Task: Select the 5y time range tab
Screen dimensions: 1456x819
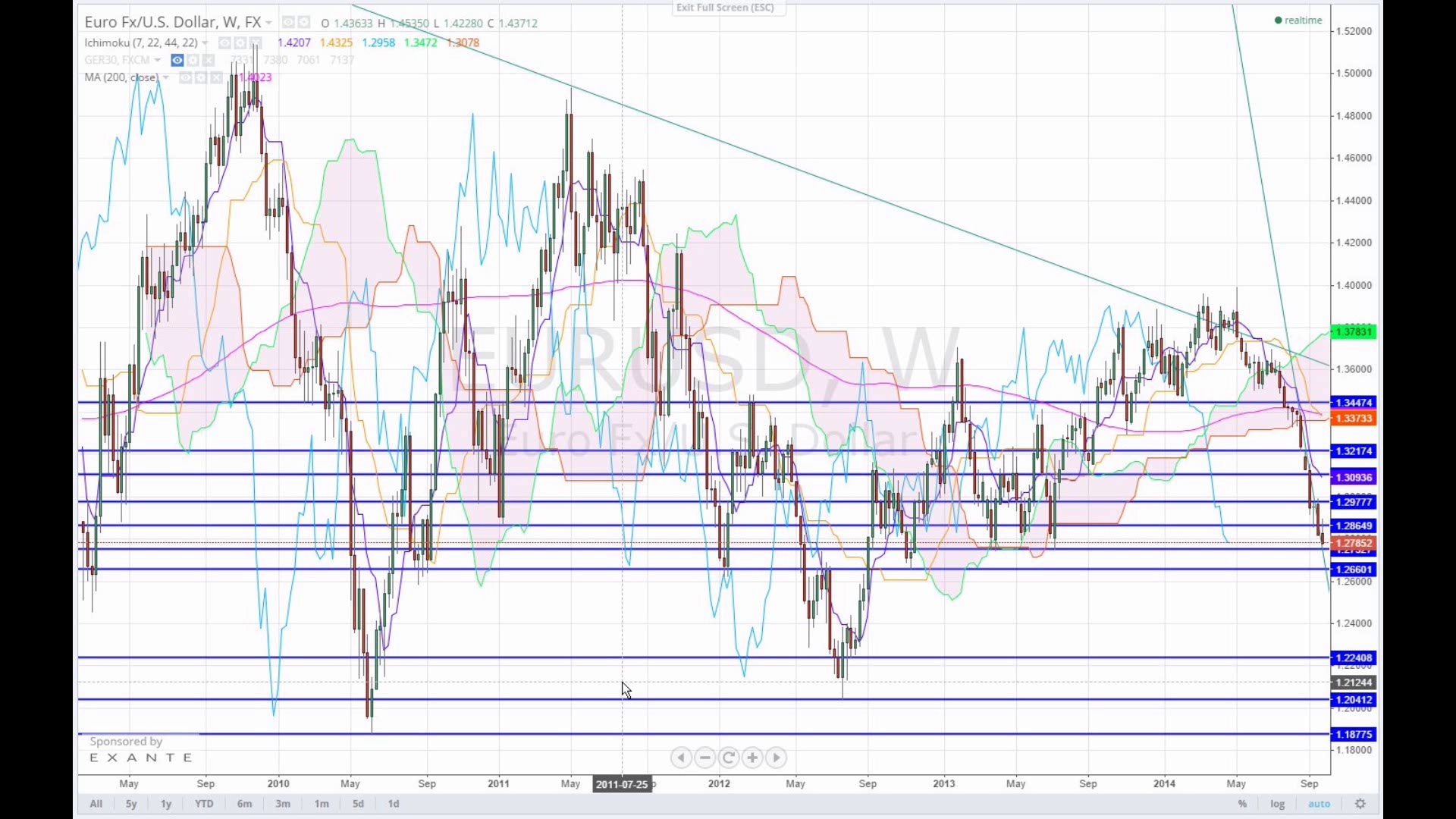Action: [131, 804]
